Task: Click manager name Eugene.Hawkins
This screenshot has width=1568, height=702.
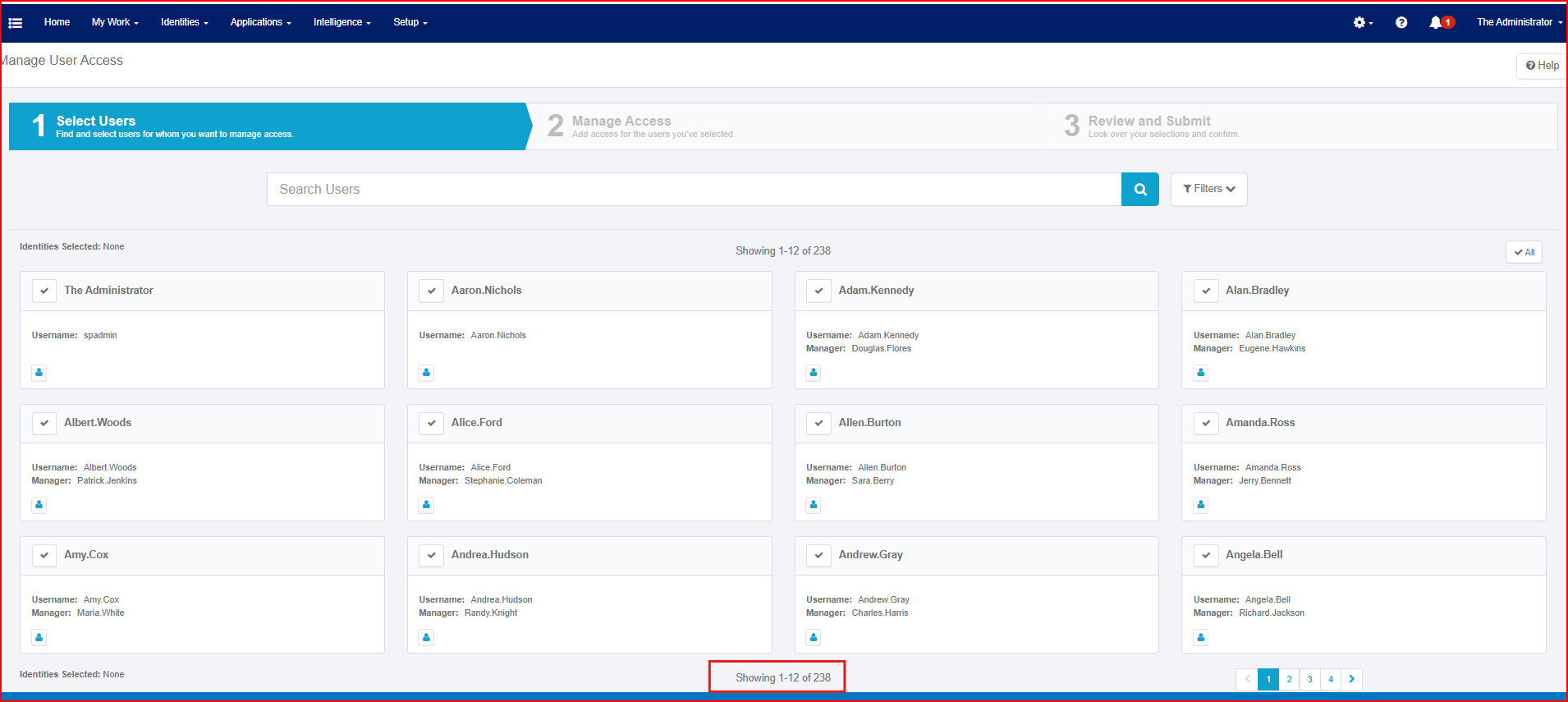Action: [x=1272, y=349]
